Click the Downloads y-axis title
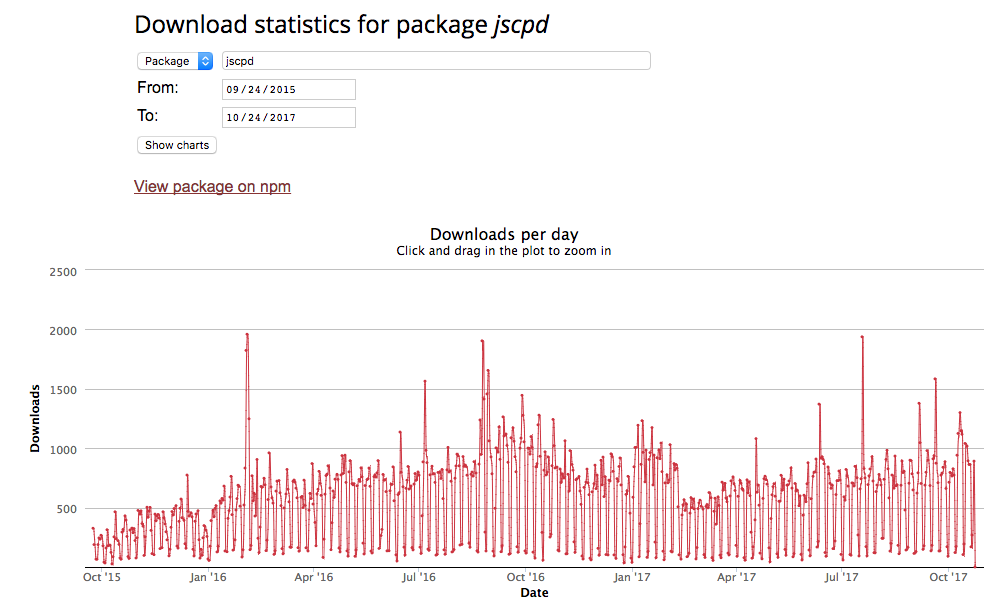 coord(35,419)
